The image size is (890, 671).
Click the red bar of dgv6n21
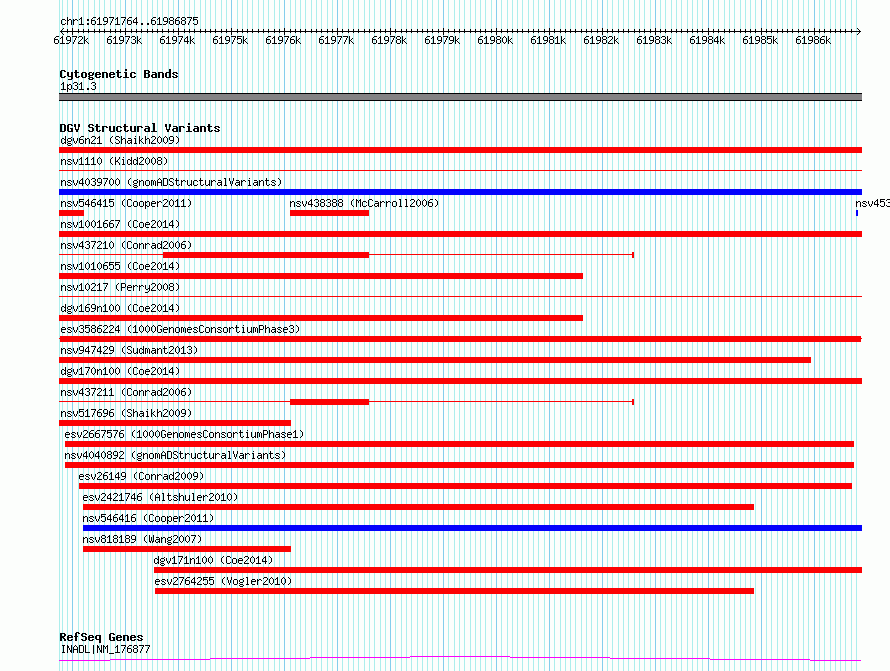click(x=460, y=150)
